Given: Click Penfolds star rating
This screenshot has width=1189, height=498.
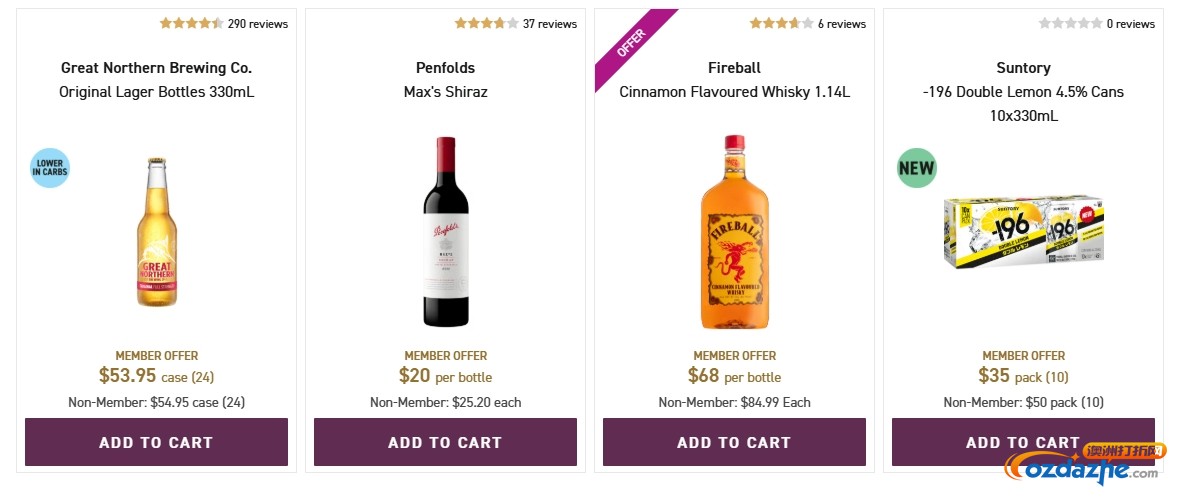Looking at the screenshot, I should tap(486, 23).
